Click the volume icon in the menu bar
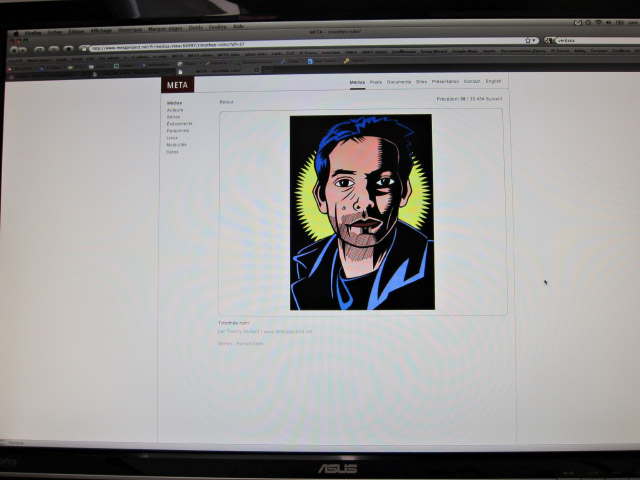640x480 pixels. pyautogui.click(x=609, y=22)
